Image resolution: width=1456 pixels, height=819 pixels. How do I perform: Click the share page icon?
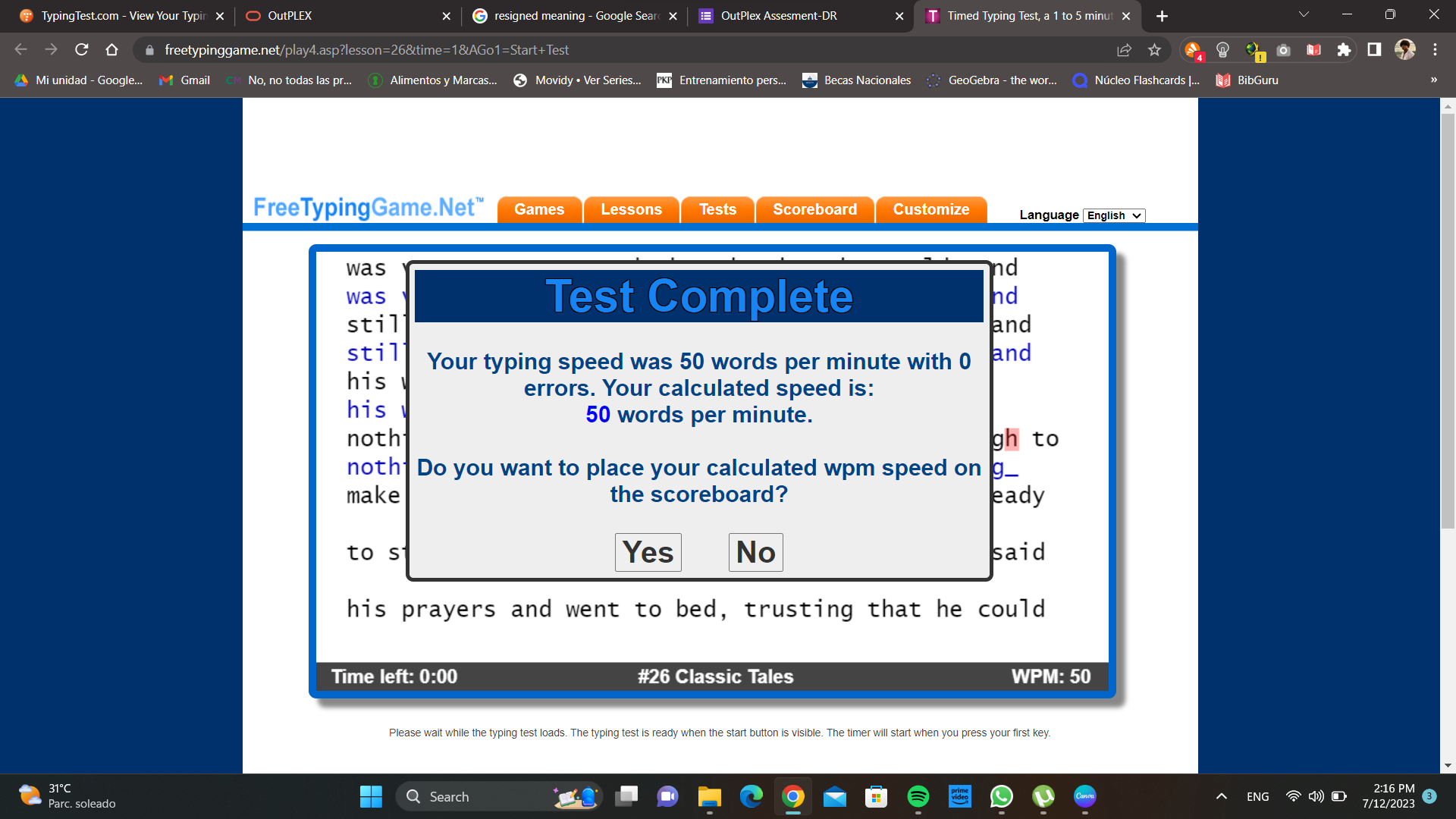click(1124, 50)
